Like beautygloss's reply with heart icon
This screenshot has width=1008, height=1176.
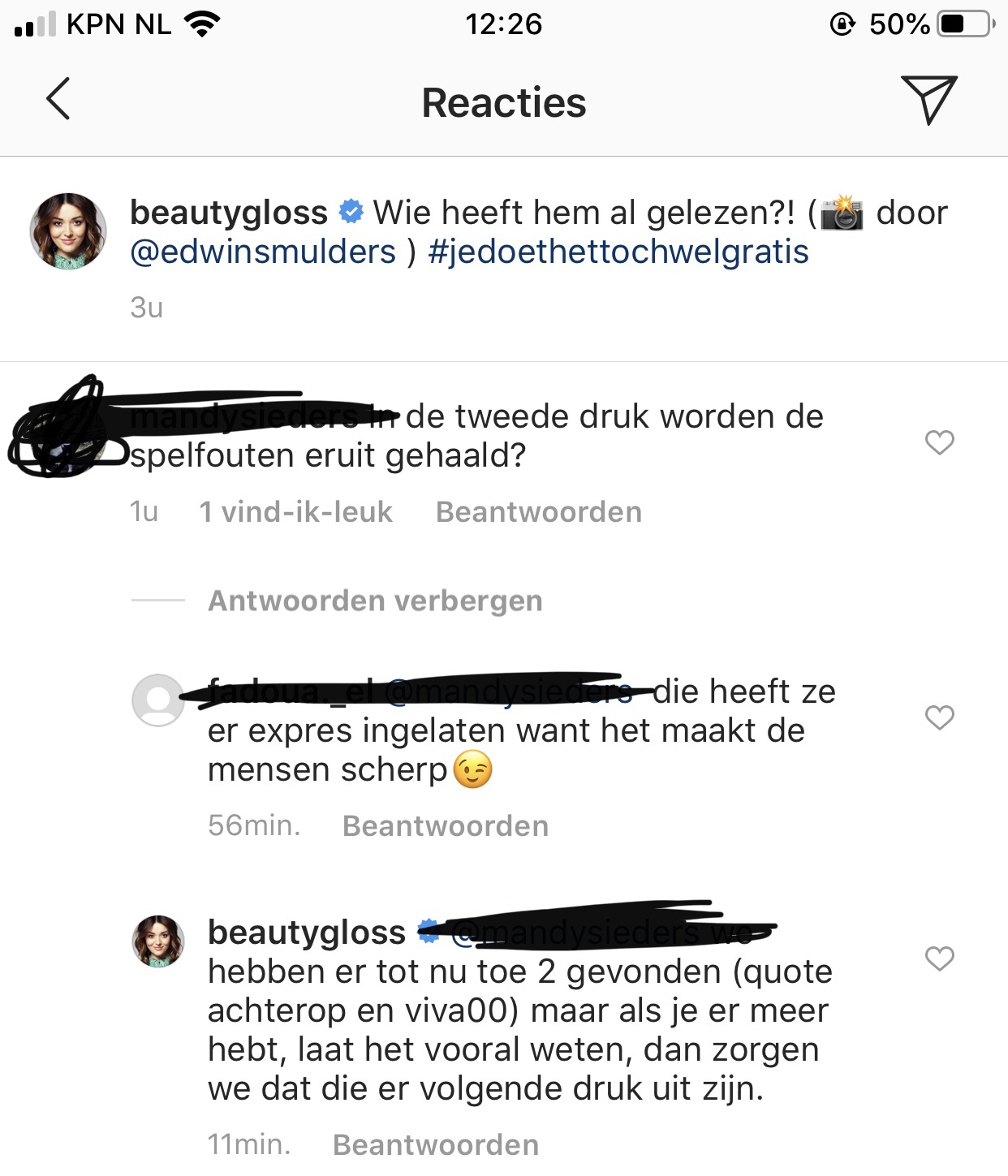click(x=940, y=958)
